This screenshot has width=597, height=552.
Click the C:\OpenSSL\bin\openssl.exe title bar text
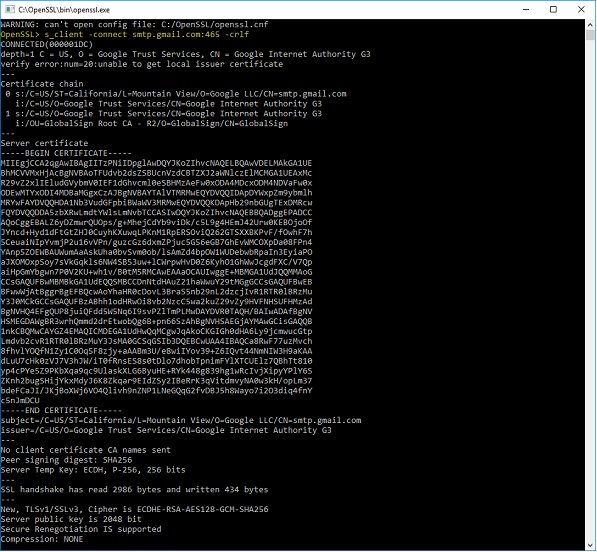coord(64,10)
